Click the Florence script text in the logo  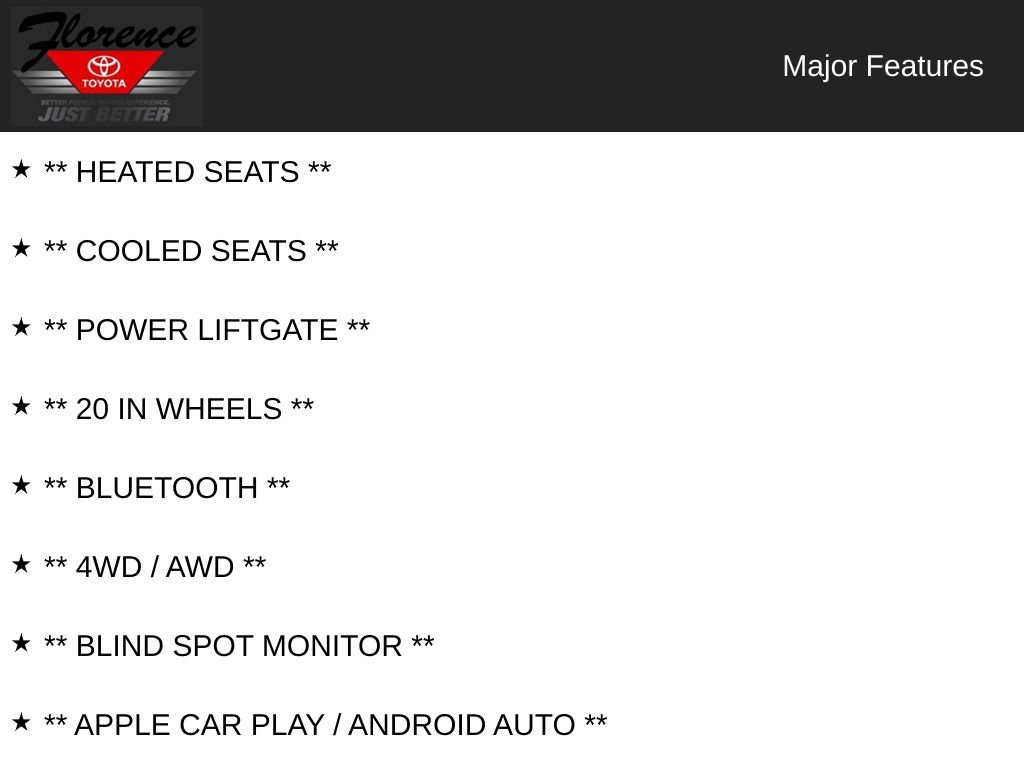[105, 35]
